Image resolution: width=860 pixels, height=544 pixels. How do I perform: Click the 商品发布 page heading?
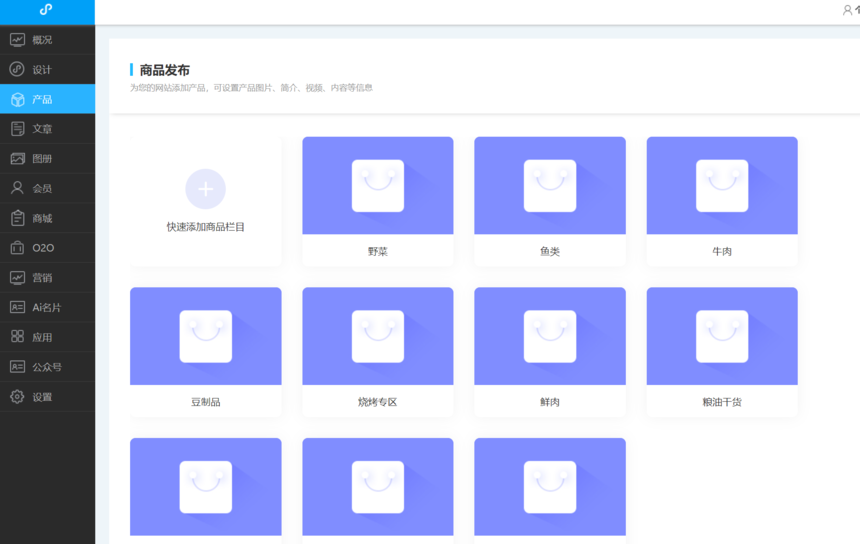coord(165,70)
